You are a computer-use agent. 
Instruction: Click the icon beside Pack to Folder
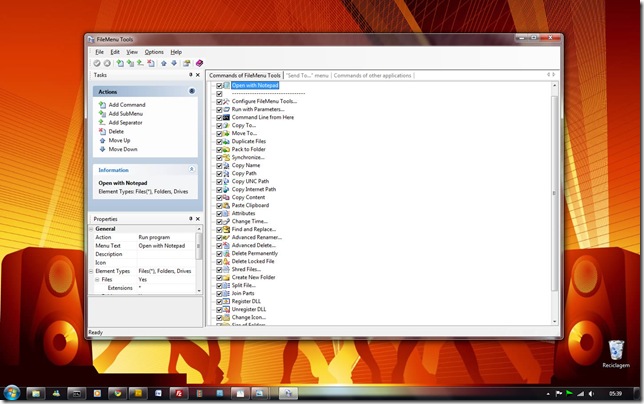tap(226, 149)
